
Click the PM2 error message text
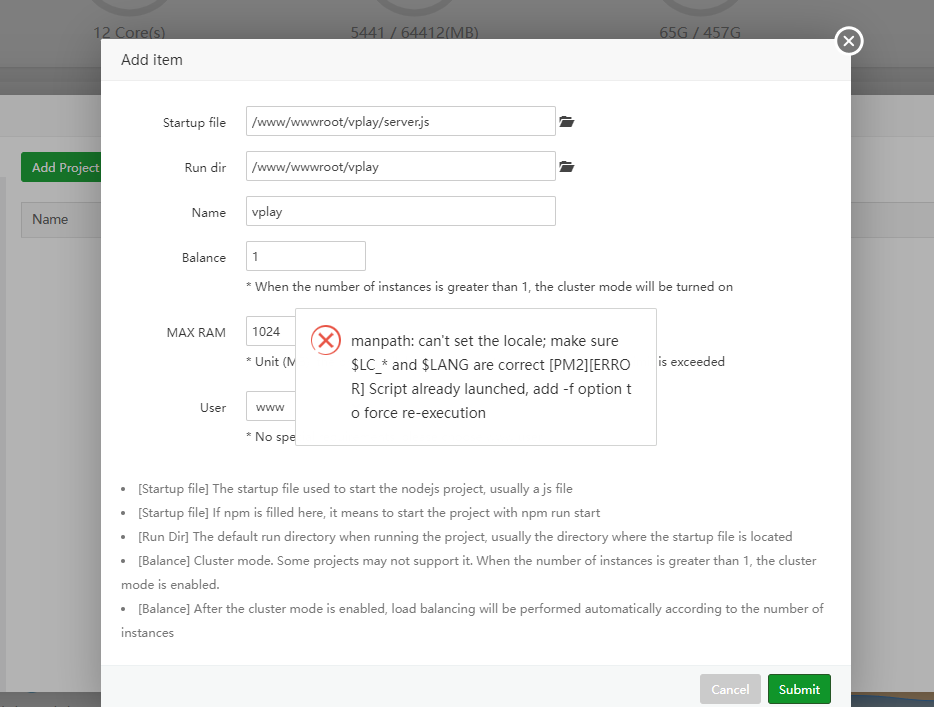[492, 377]
